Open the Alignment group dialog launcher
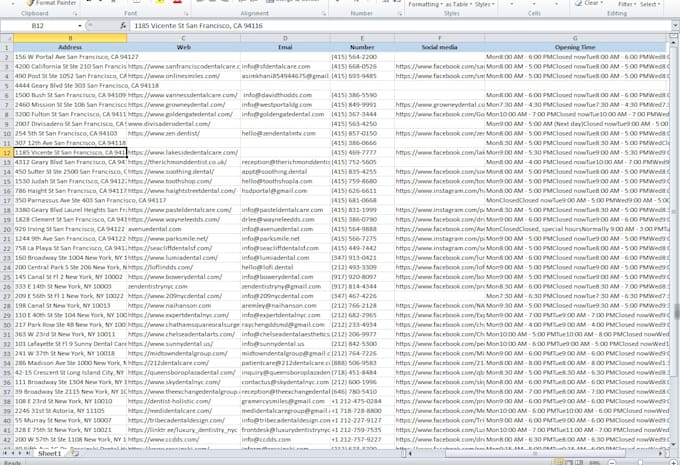Screen dimensions: 680x465 [324, 14]
